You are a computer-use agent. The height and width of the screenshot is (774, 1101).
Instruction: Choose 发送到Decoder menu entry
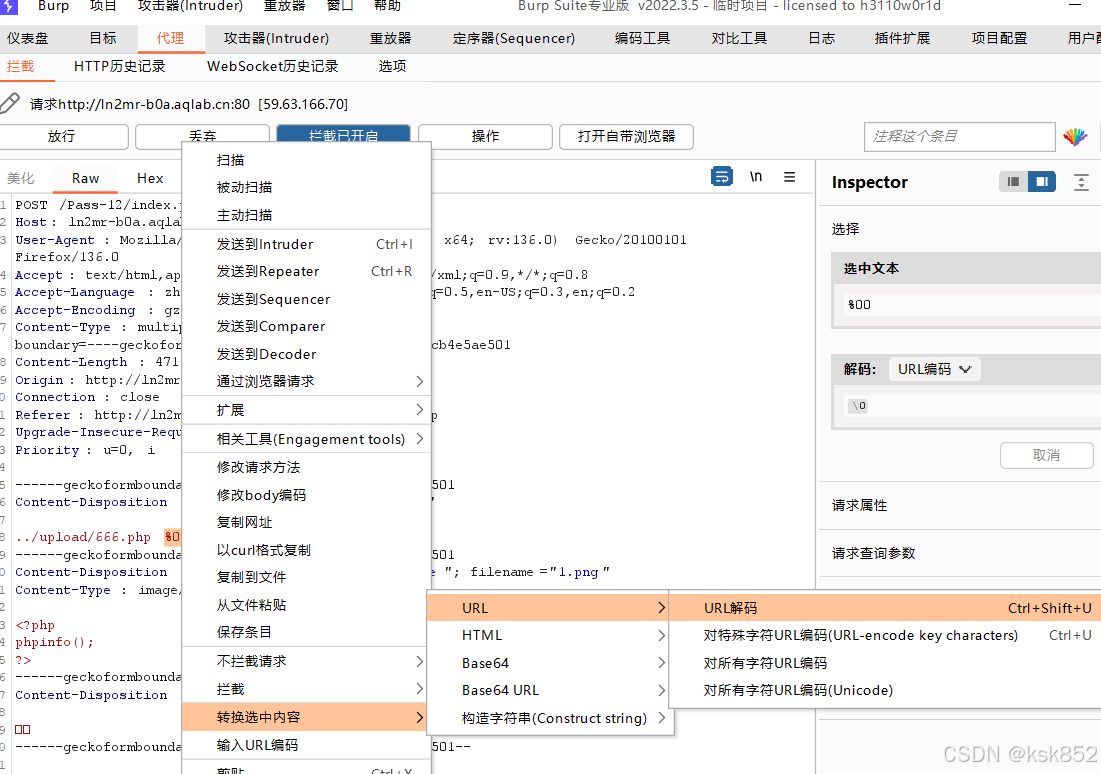point(306,354)
